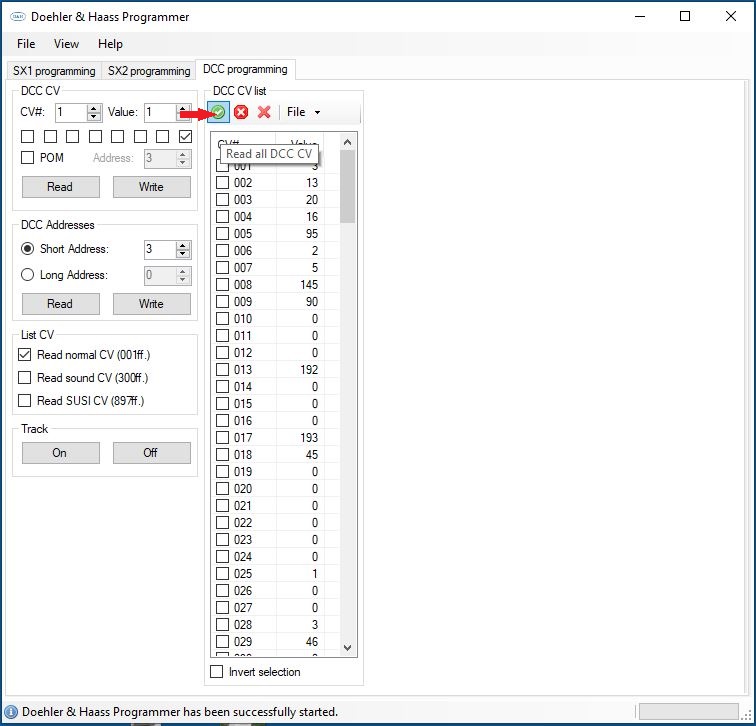Check the first bit checkbox in DCC CV
Screen dimensions: 756x726
coord(27,136)
